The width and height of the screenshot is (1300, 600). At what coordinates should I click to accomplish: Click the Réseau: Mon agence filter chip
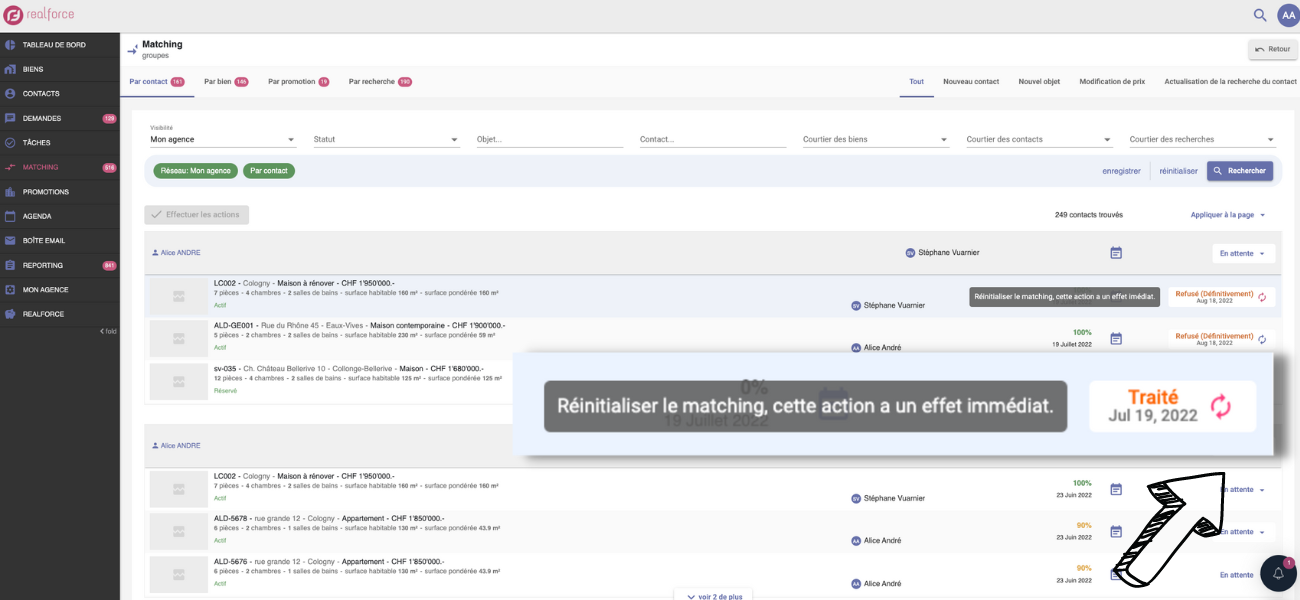coord(196,171)
